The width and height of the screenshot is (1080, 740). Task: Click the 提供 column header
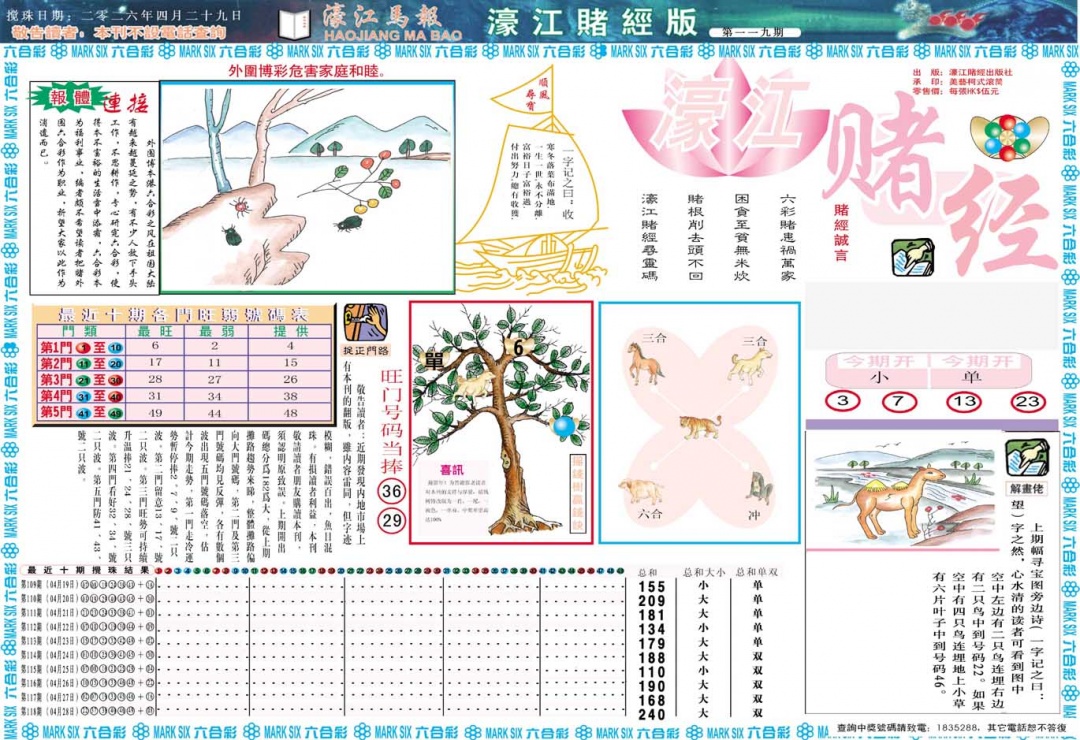coord(291,331)
